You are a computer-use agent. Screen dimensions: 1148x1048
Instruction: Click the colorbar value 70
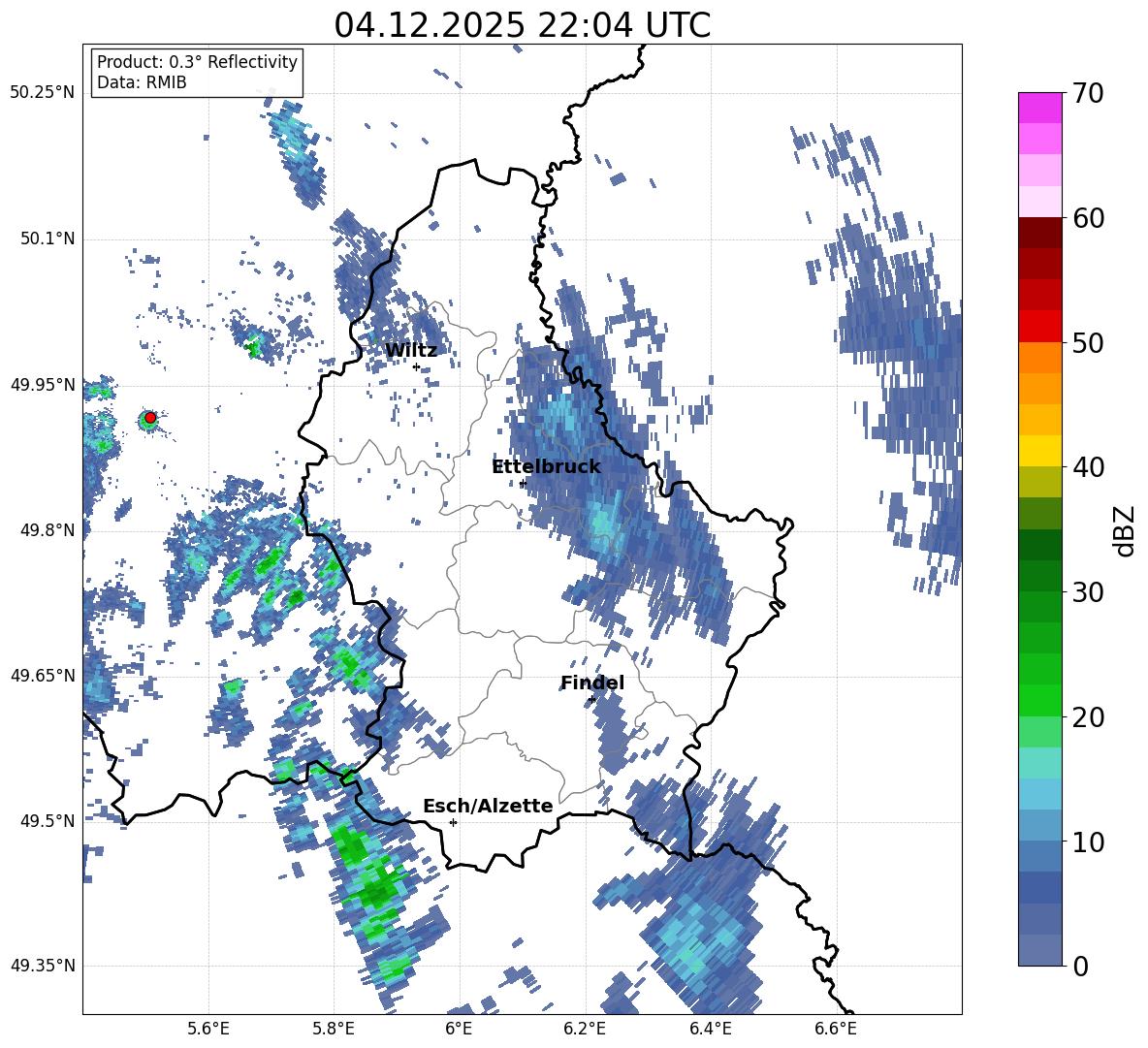click(1088, 93)
